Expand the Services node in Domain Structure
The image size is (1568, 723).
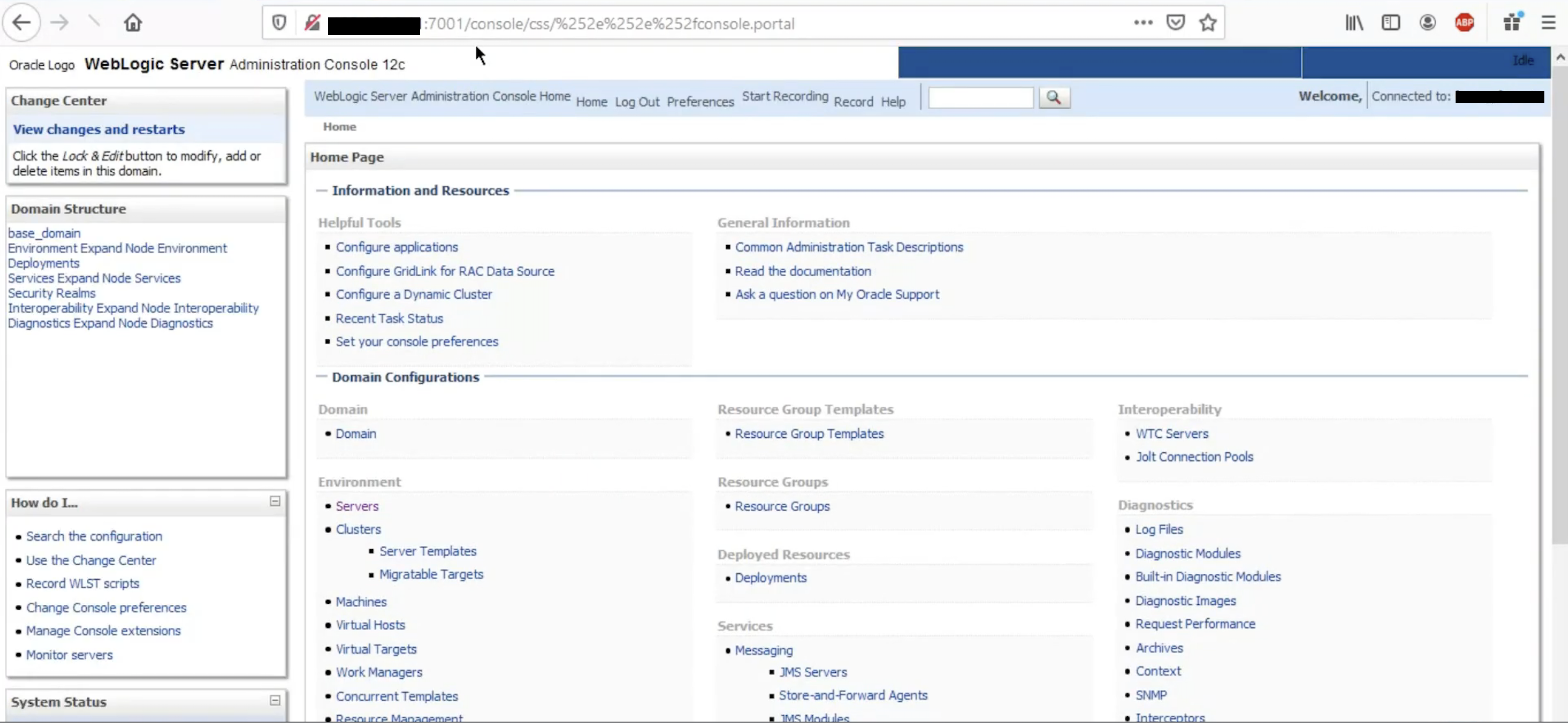(95, 278)
